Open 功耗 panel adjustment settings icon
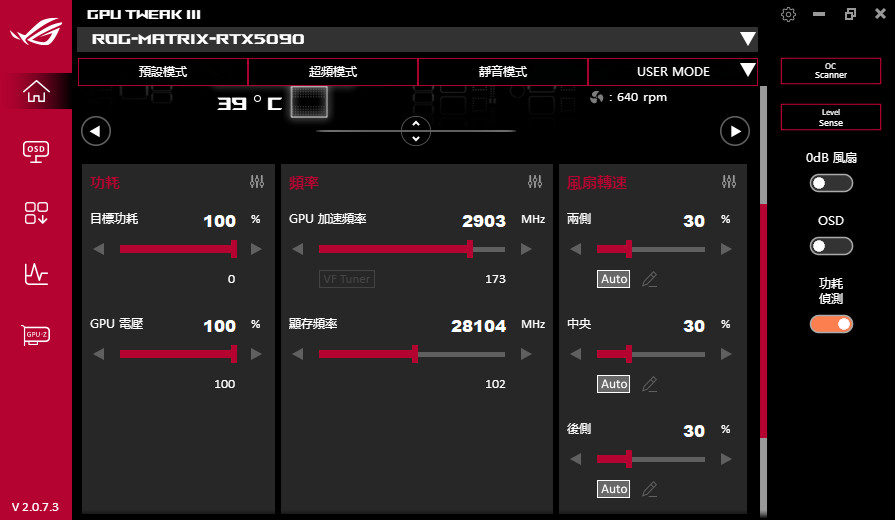The width and height of the screenshot is (895, 520). pos(257,182)
